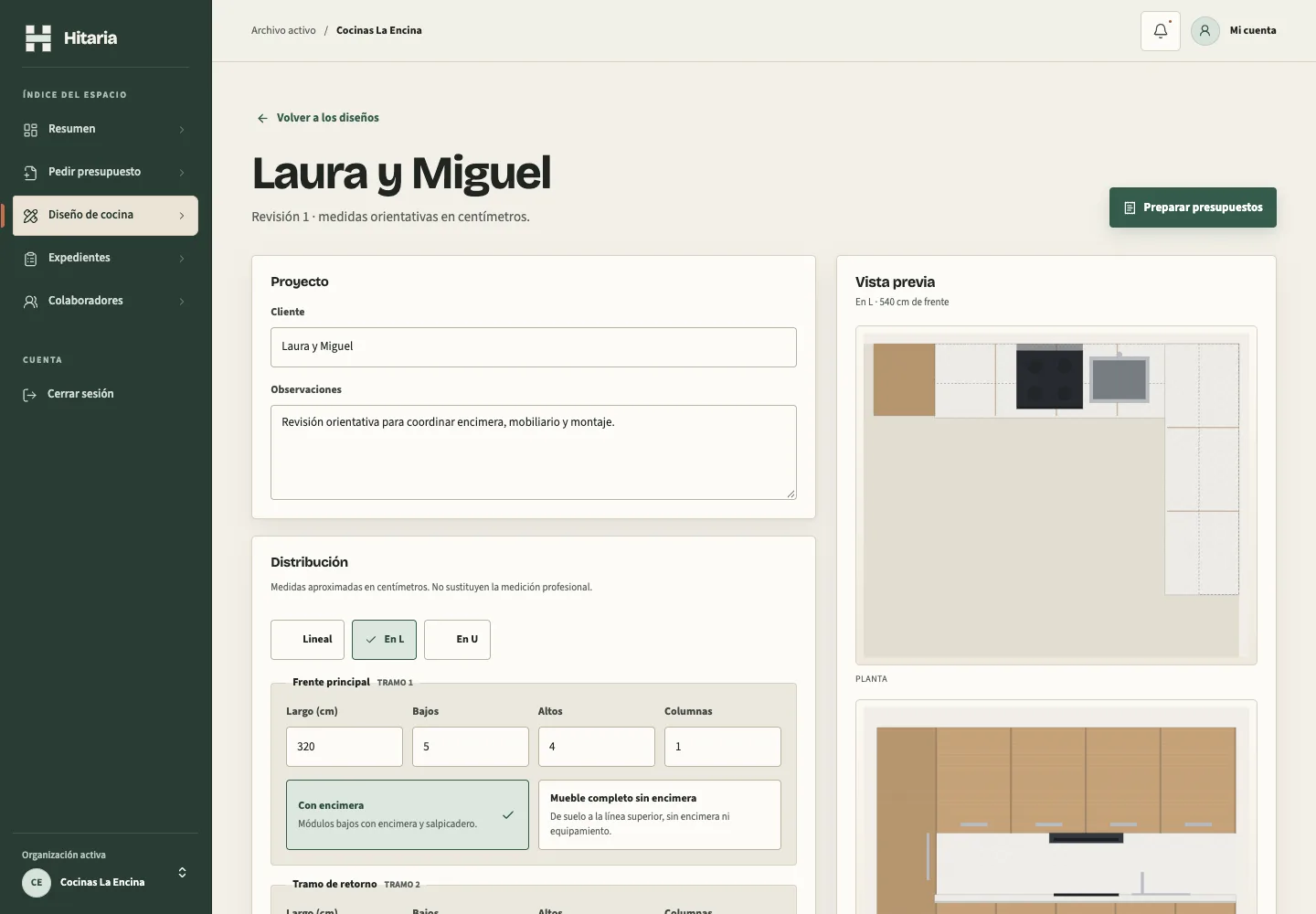The width and height of the screenshot is (1316, 914).
Task: Click the Planta kitchen floor plan preview
Action: pyautogui.click(x=1056, y=495)
